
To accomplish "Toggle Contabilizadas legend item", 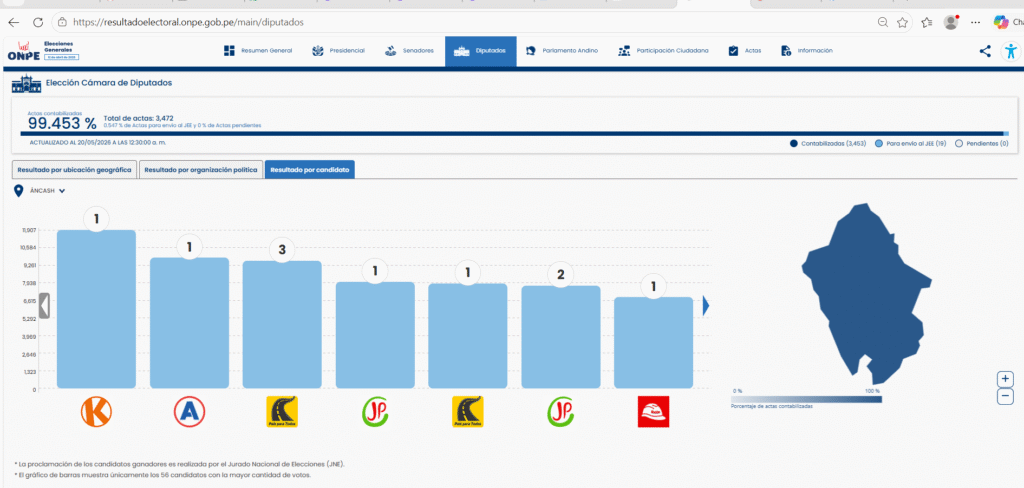I will (827, 143).
